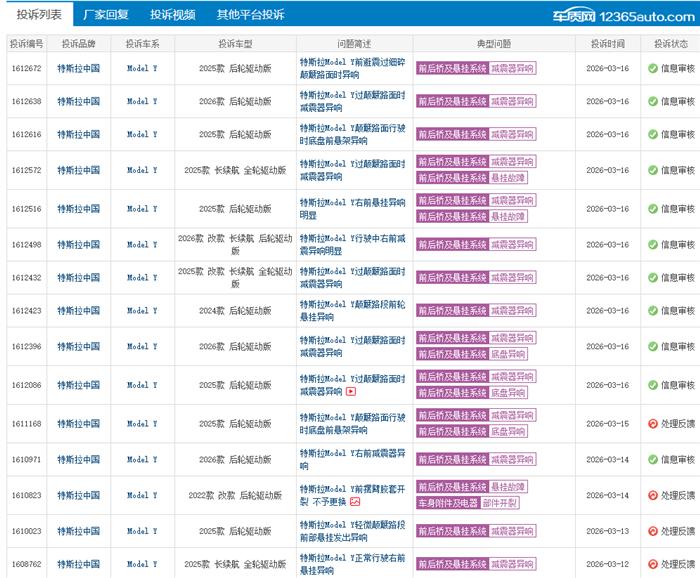This screenshot has height=578, width=700.
Task: Click the red status icon for complaint 1610023
Action: pyautogui.click(x=652, y=531)
